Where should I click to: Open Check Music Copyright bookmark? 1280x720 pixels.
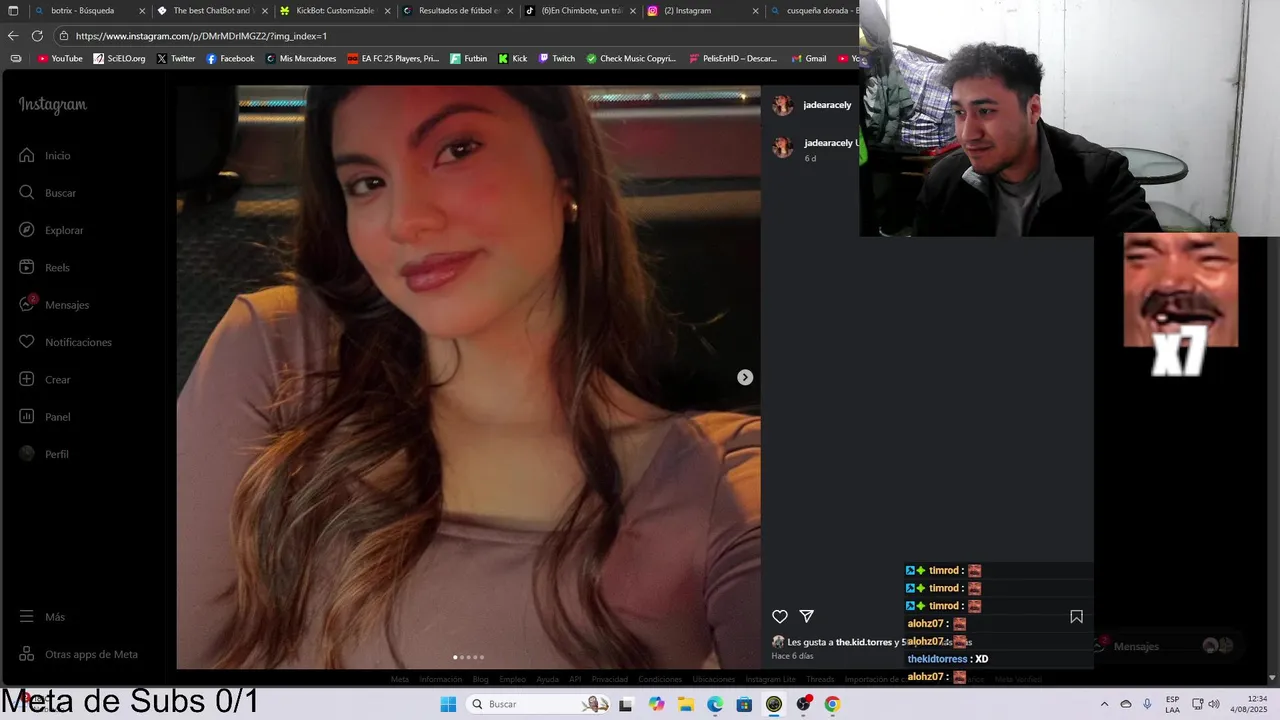click(631, 59)
